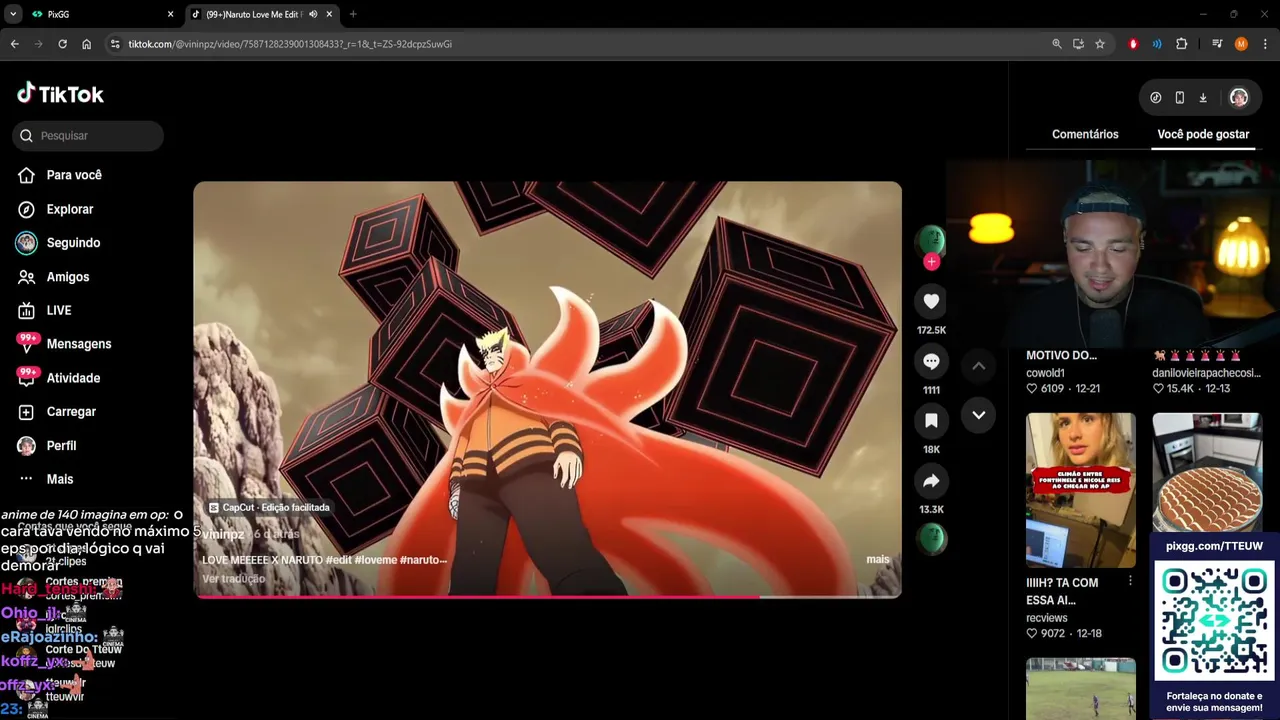This screenshot has width=1280, height=720.
Task: Click the playing Naruto video
Action: 547,389
